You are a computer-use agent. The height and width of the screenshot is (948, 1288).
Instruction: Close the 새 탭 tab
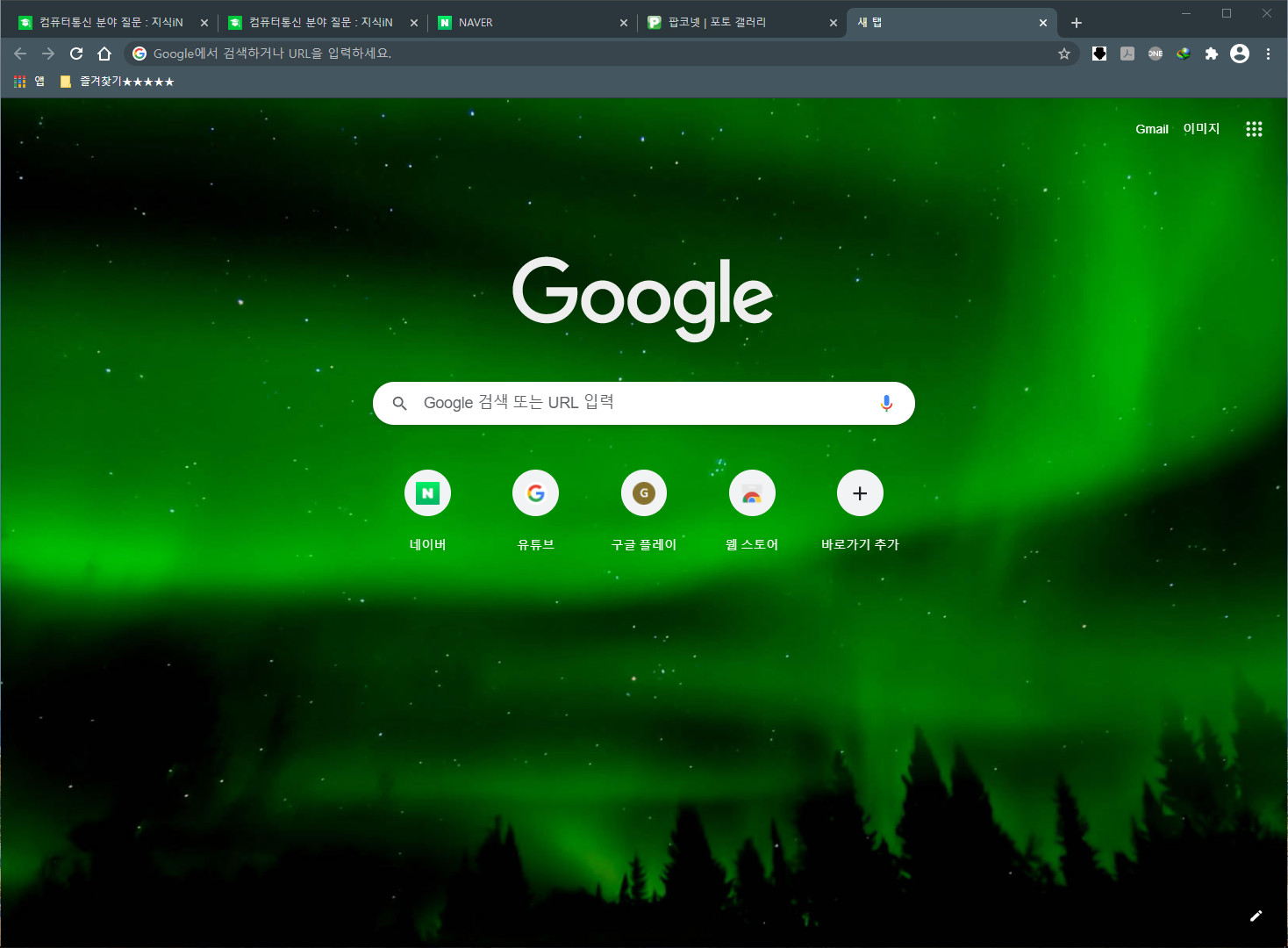[1043, 23]
